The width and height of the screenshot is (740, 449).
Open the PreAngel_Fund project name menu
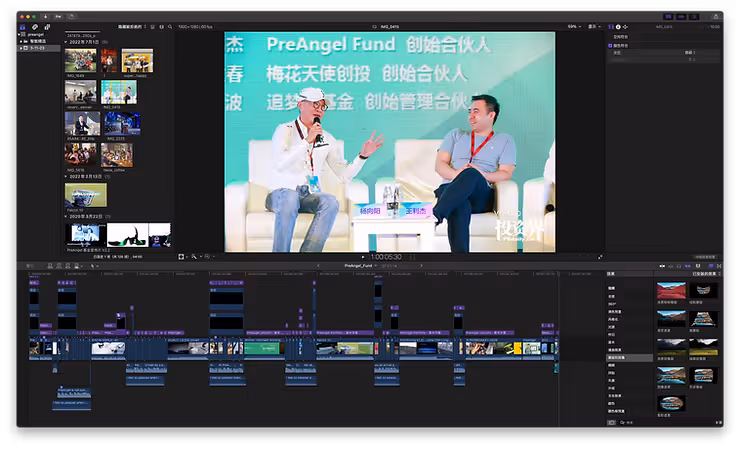(360, 265)
